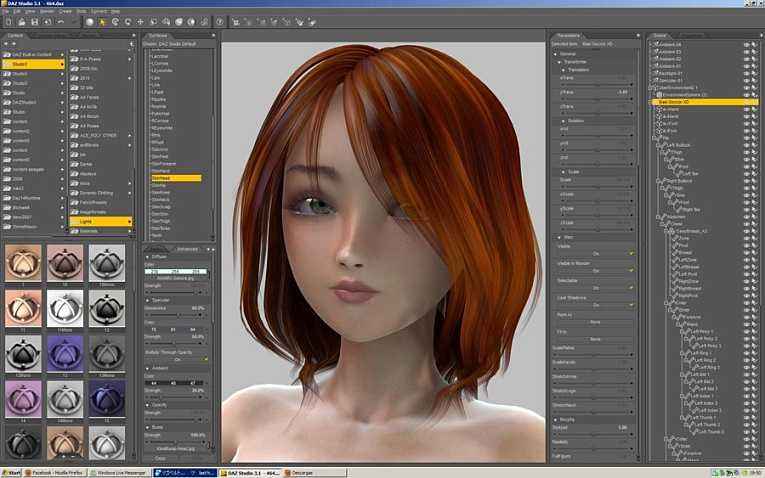
Task: Select the four-arrow translate tool icon
Action: (141, 21)
